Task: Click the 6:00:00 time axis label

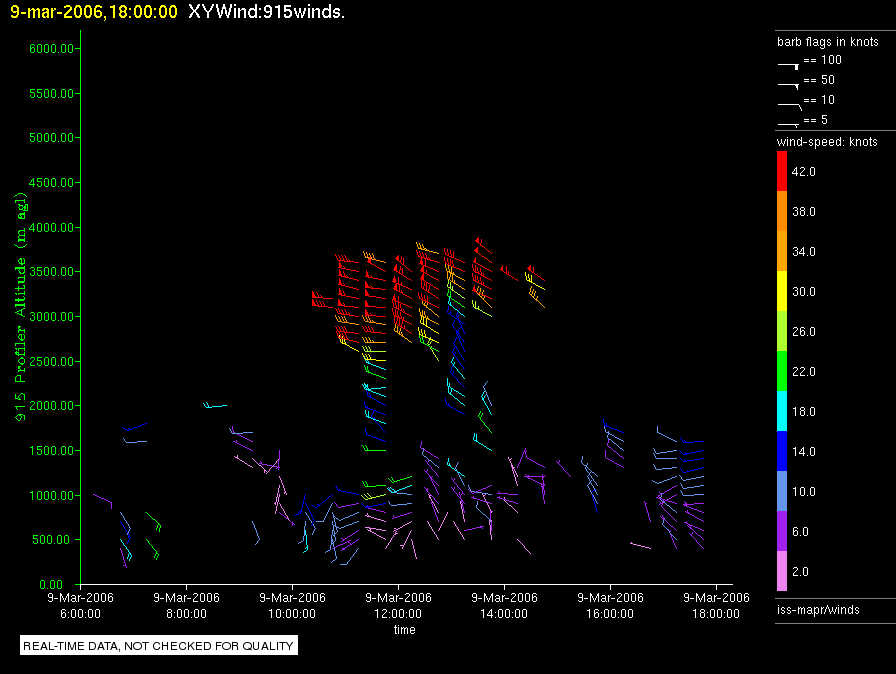Action: coord(81,613)
